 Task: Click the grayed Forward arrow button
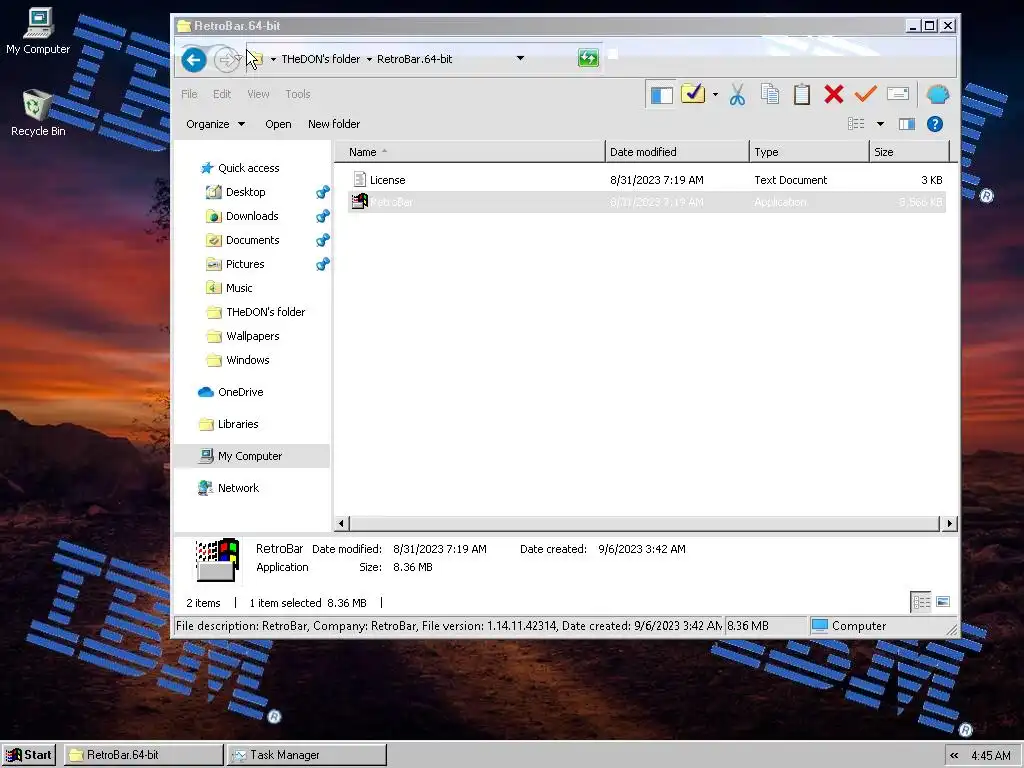[x=225, y=60]
